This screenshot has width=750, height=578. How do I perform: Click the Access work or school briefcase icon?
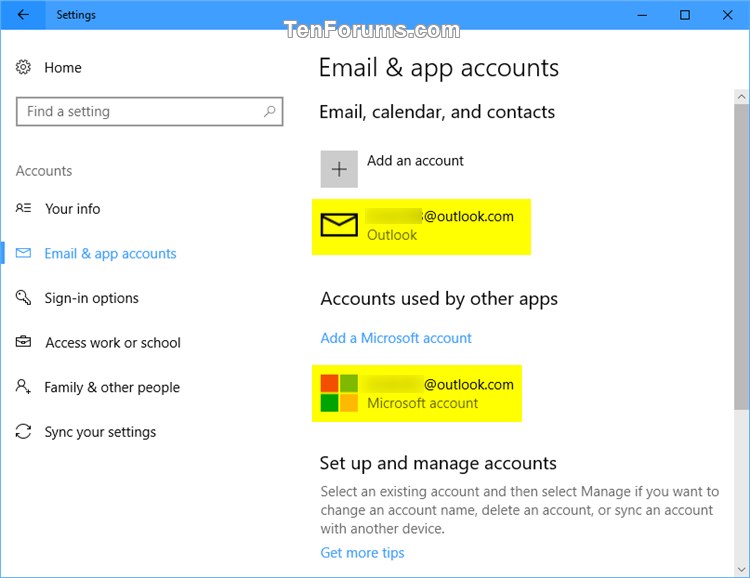coord(23,342)
